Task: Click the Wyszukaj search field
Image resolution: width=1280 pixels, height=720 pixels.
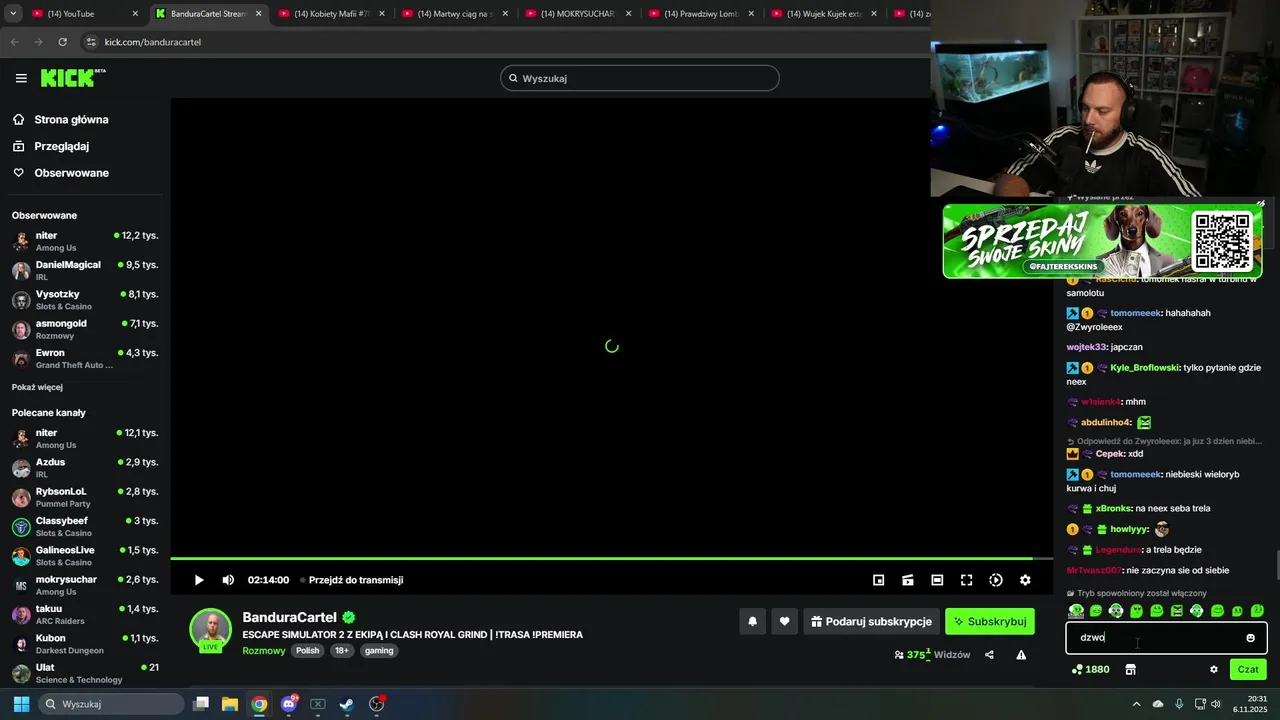Action: 640,78
